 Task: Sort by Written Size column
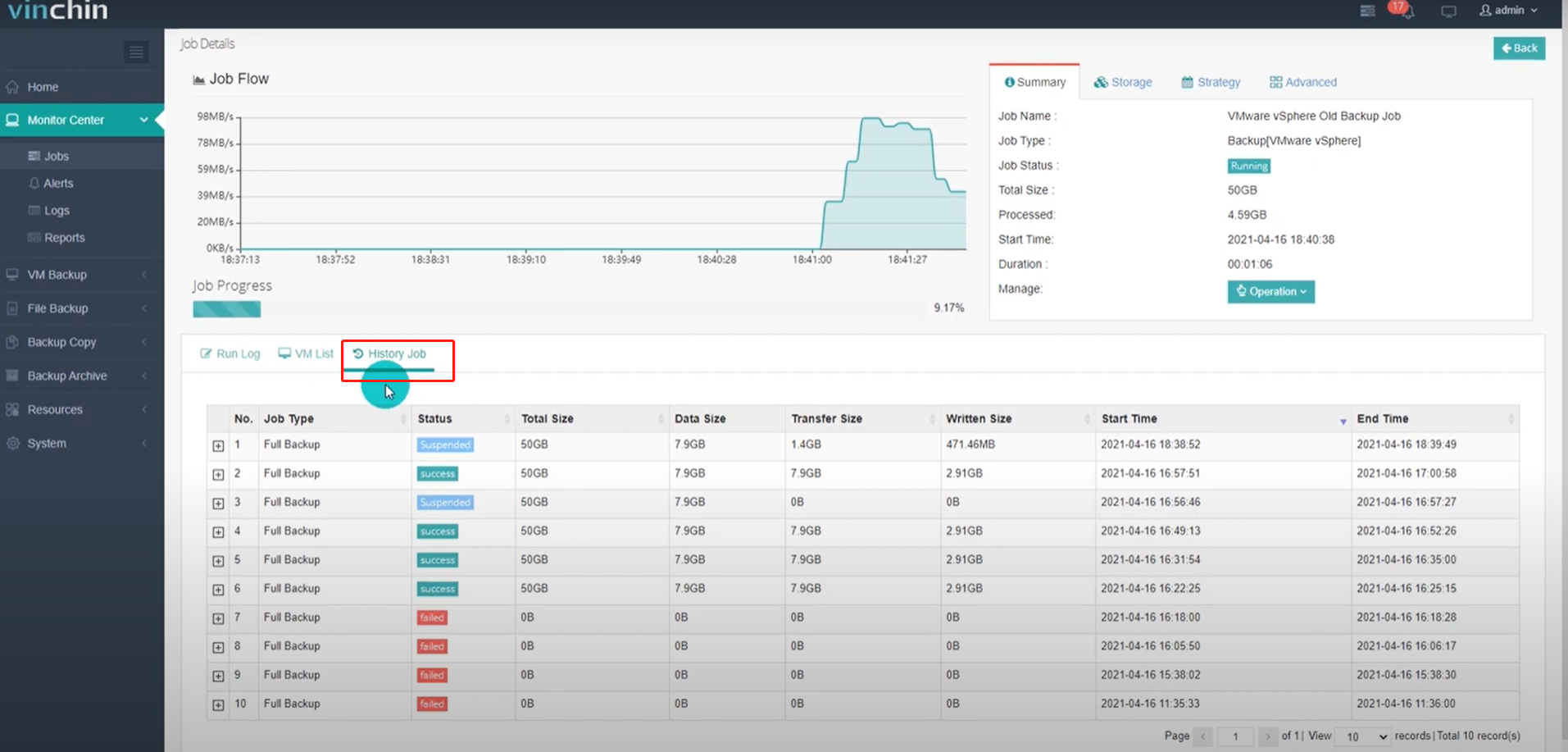[x=1018, y=418]
